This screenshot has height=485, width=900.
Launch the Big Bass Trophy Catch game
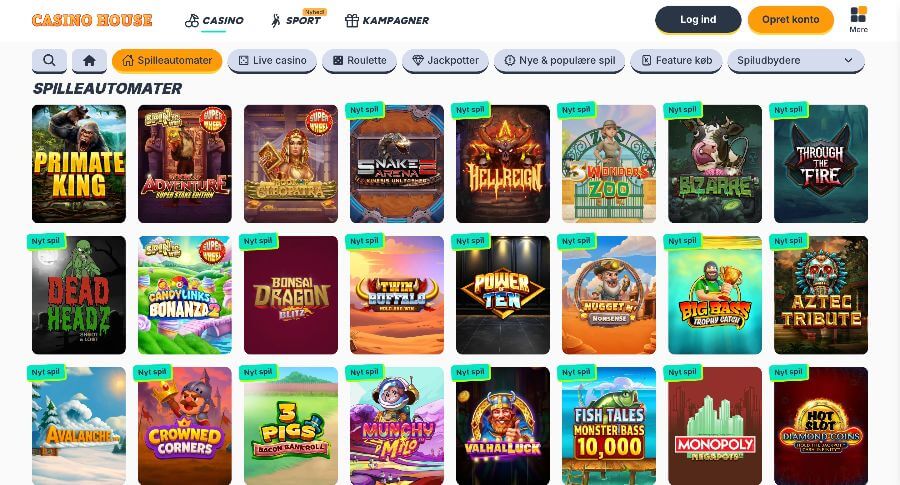coord(715,295)
